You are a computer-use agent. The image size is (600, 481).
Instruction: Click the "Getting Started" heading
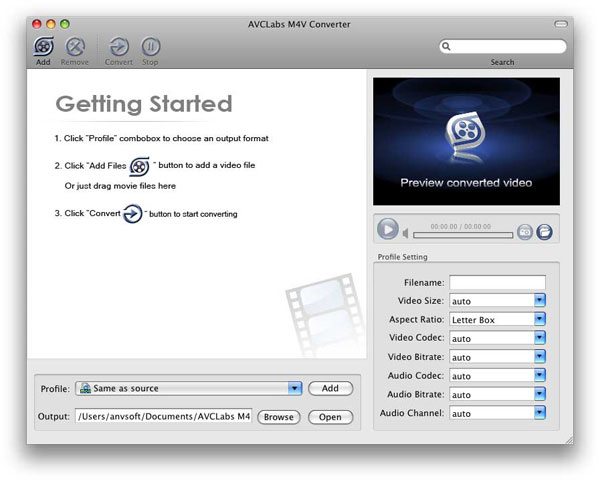click(x=144, y=104)
